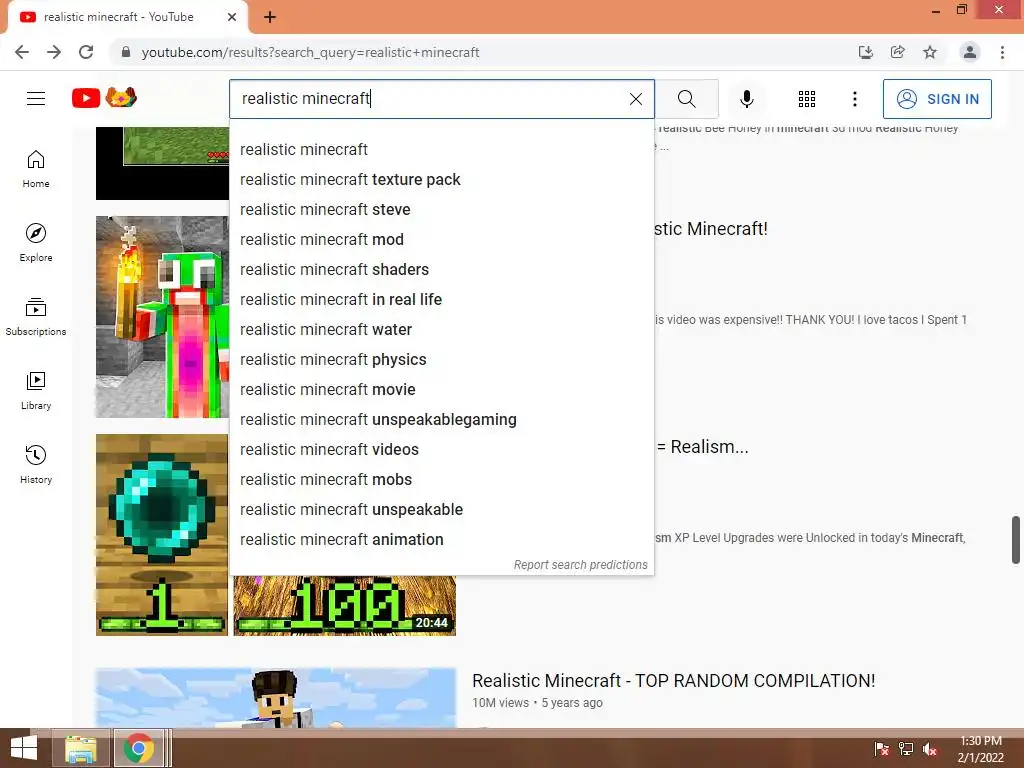The height and width of the screenshot is (768, 1024).
Task: Select suggestion 'realistic minecraft unspeakable'
Action: pyautogui.click(x=441, y=510)
